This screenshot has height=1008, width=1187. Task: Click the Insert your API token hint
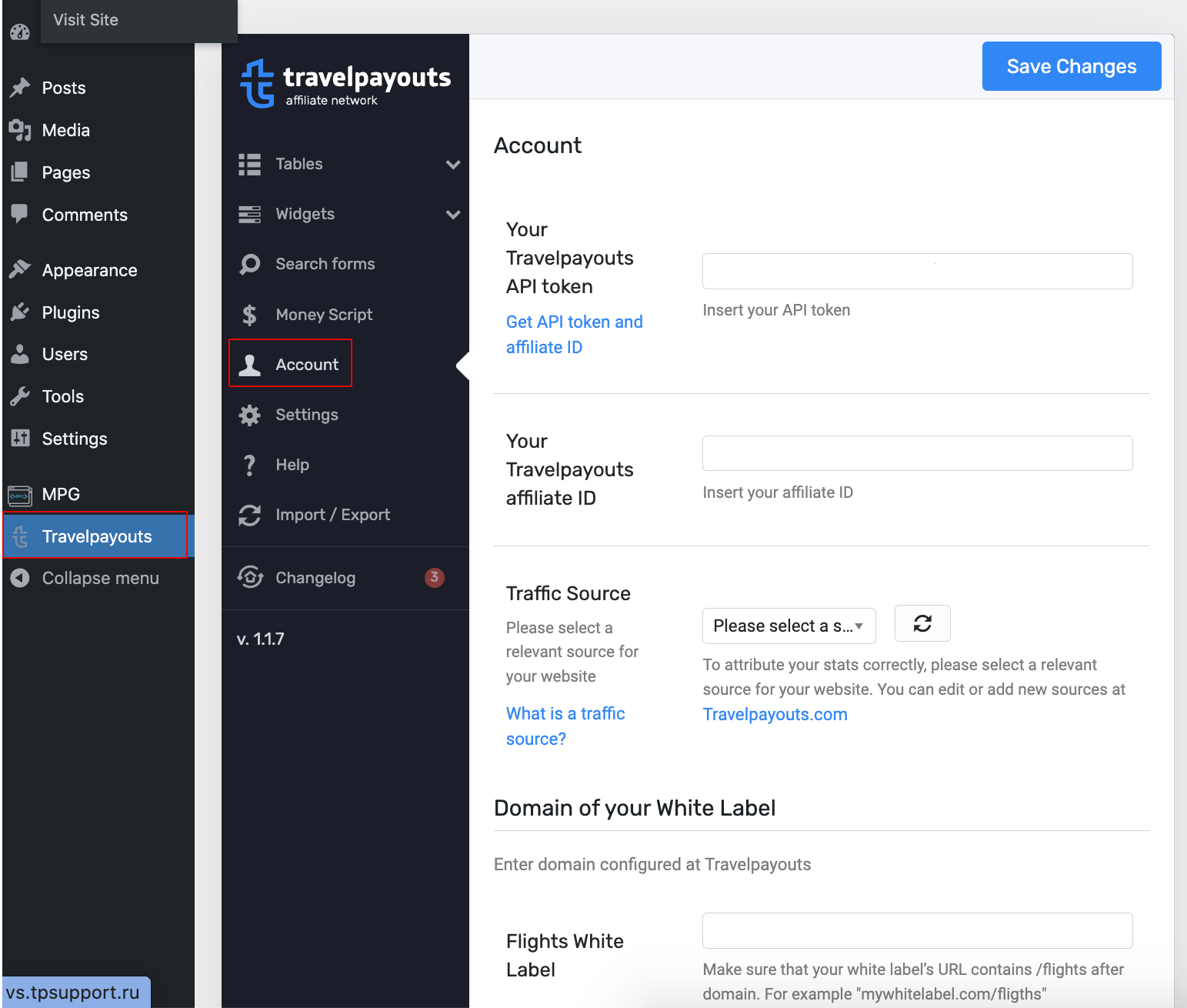(776, 310)
